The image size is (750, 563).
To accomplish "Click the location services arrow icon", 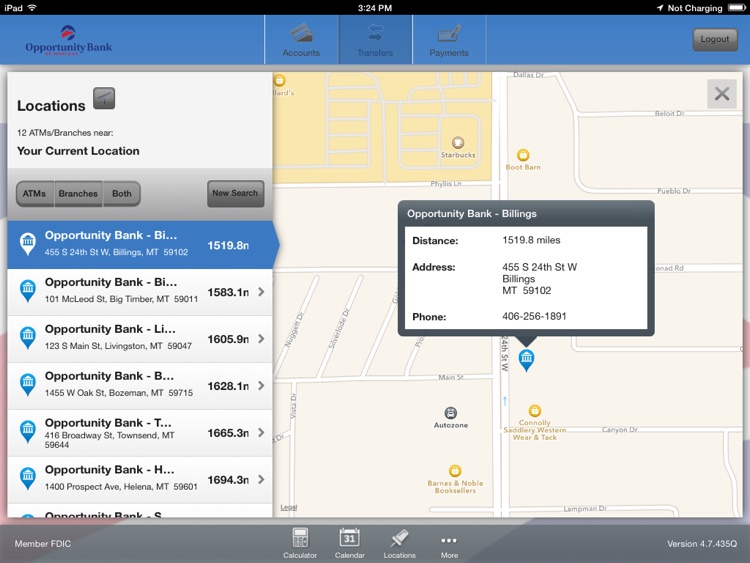I will tap(660, 8).
